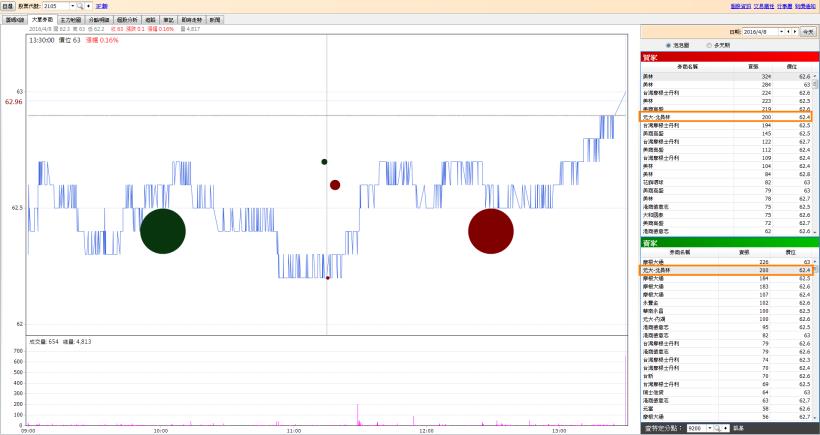Image resolution: width=820 pixels, height=435 pixels.
Task: Click the small dark red bubble near chart center
Action: coord(335,185)
